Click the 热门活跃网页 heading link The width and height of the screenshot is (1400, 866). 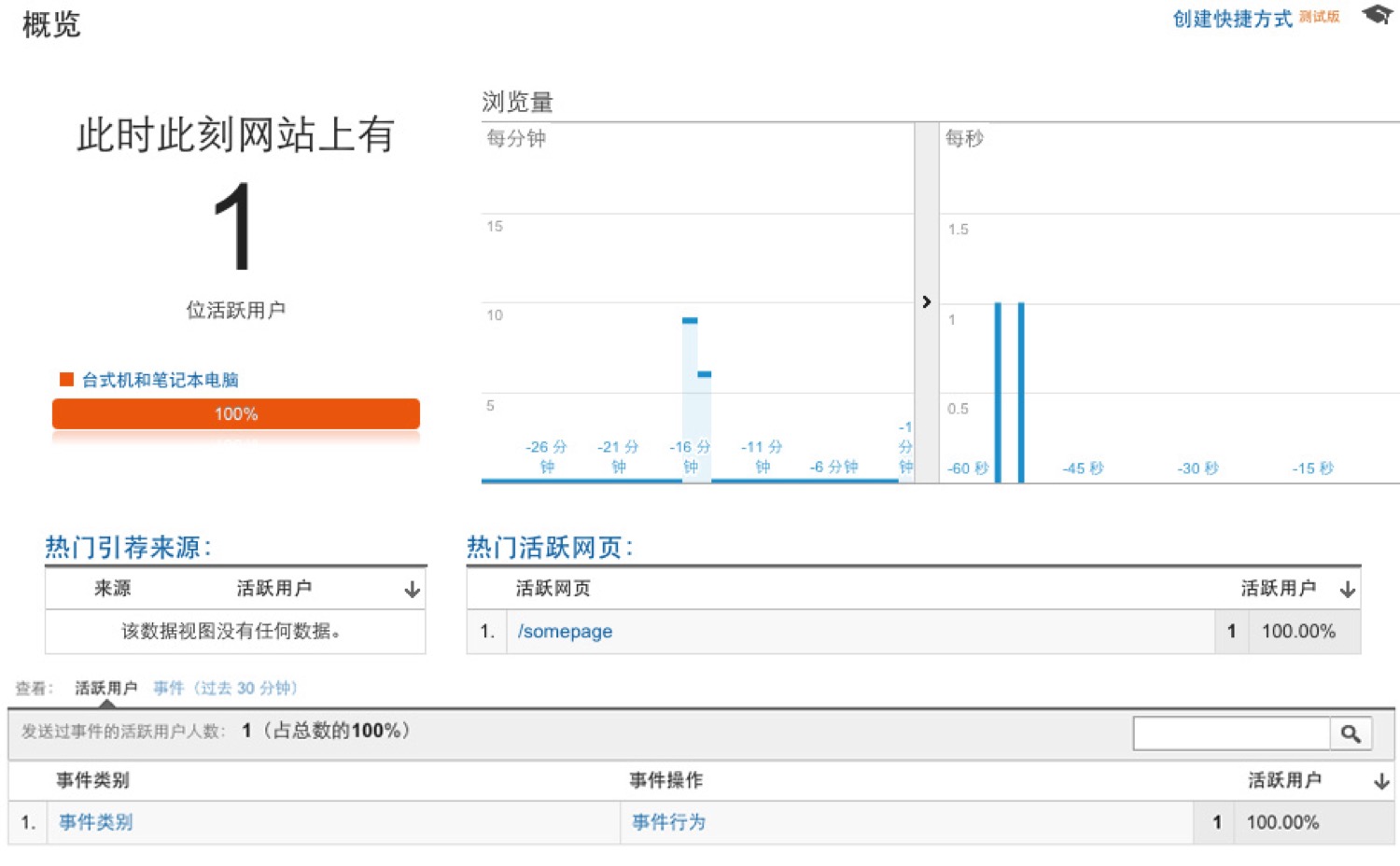549,547
